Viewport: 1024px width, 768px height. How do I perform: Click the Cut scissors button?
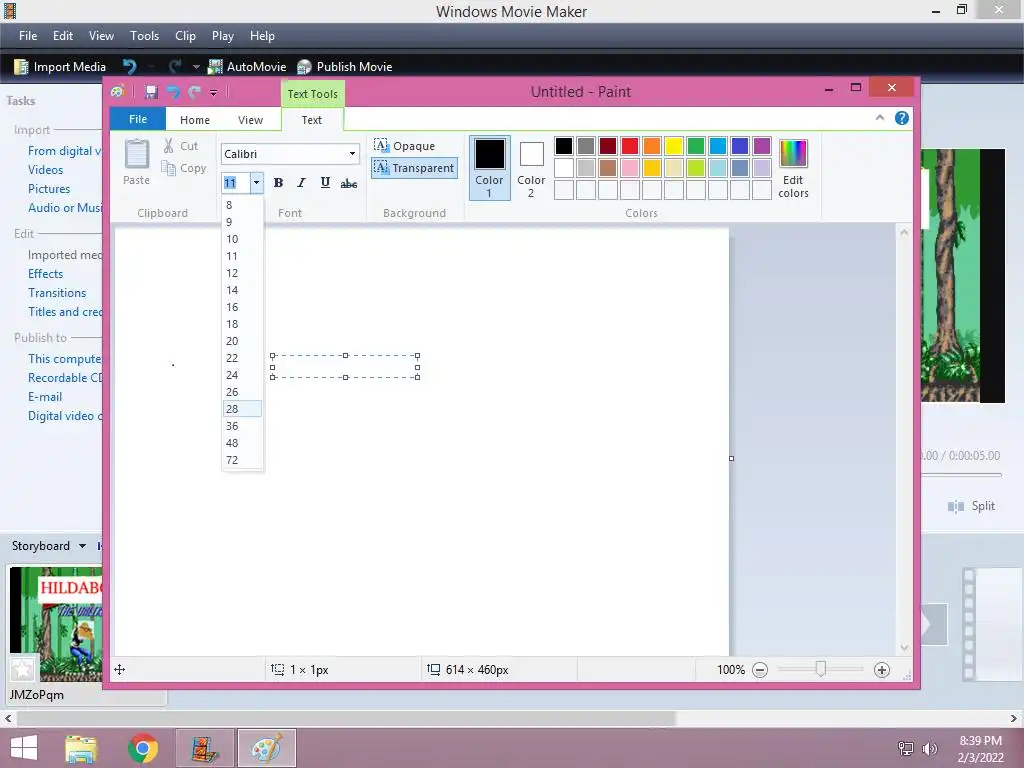pyautogui.click(x=181, y=146)
